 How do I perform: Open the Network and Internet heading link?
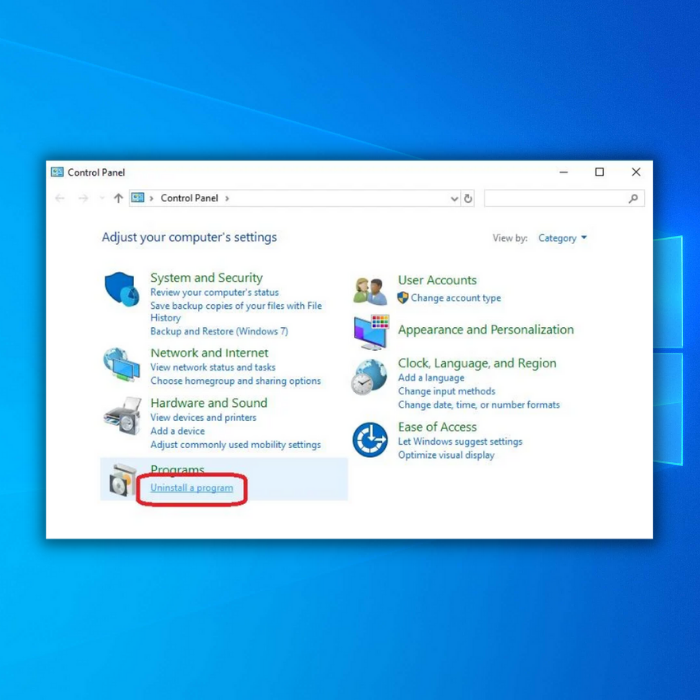pos(209,353)
